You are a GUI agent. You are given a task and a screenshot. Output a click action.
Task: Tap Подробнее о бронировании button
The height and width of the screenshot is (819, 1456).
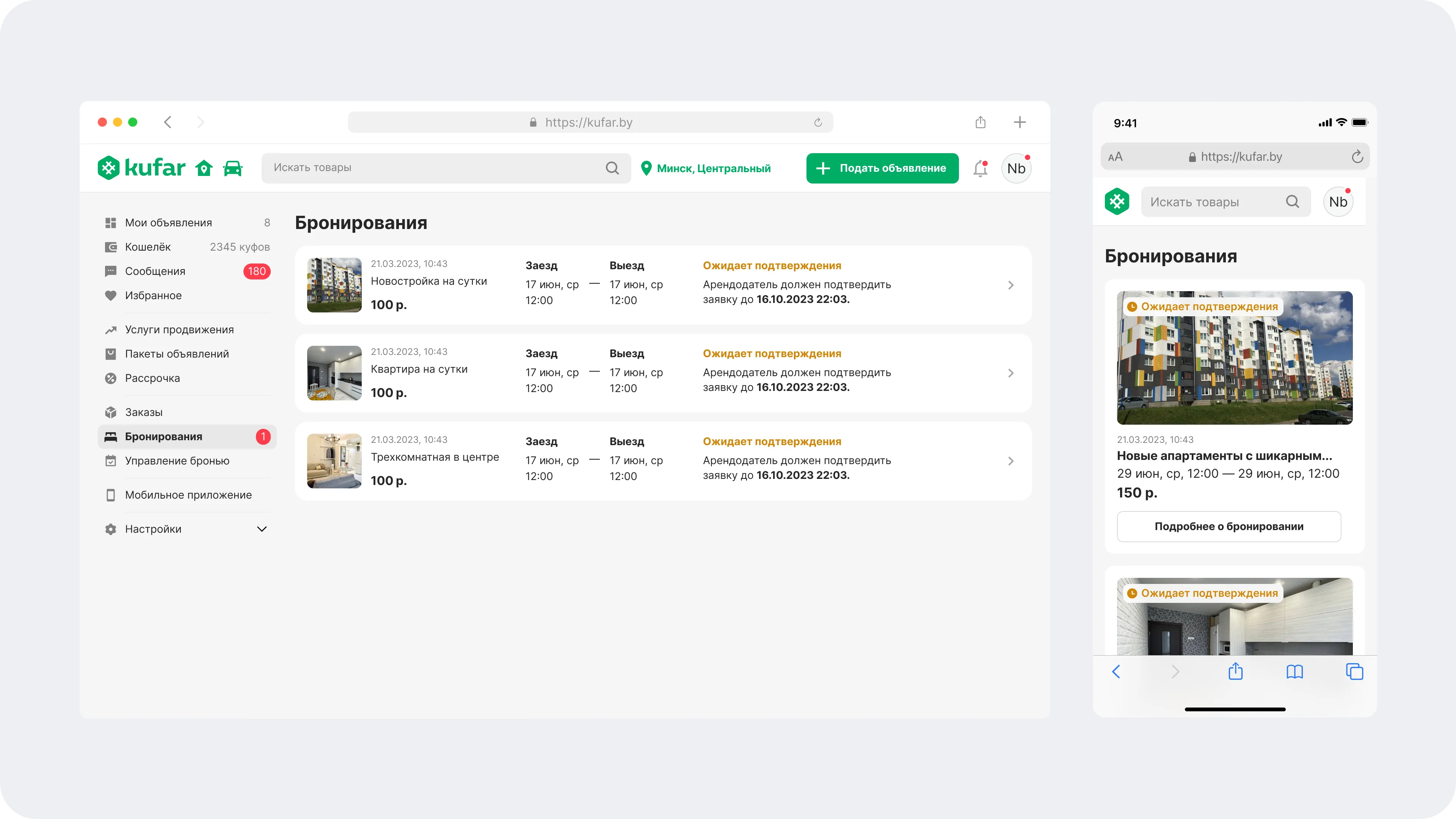coord(1229,526)
